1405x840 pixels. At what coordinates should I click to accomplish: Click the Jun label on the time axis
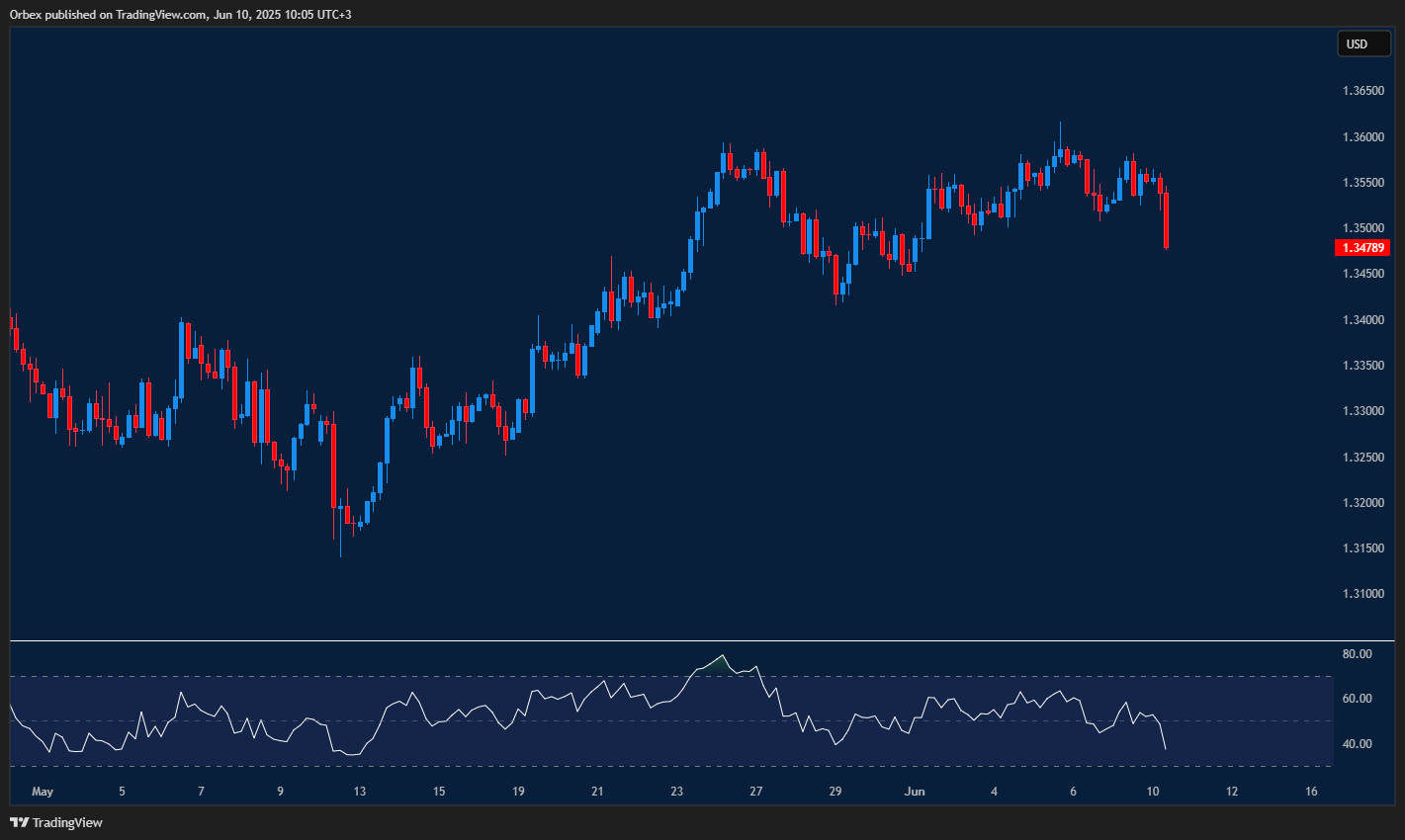(x=915, y=792)
